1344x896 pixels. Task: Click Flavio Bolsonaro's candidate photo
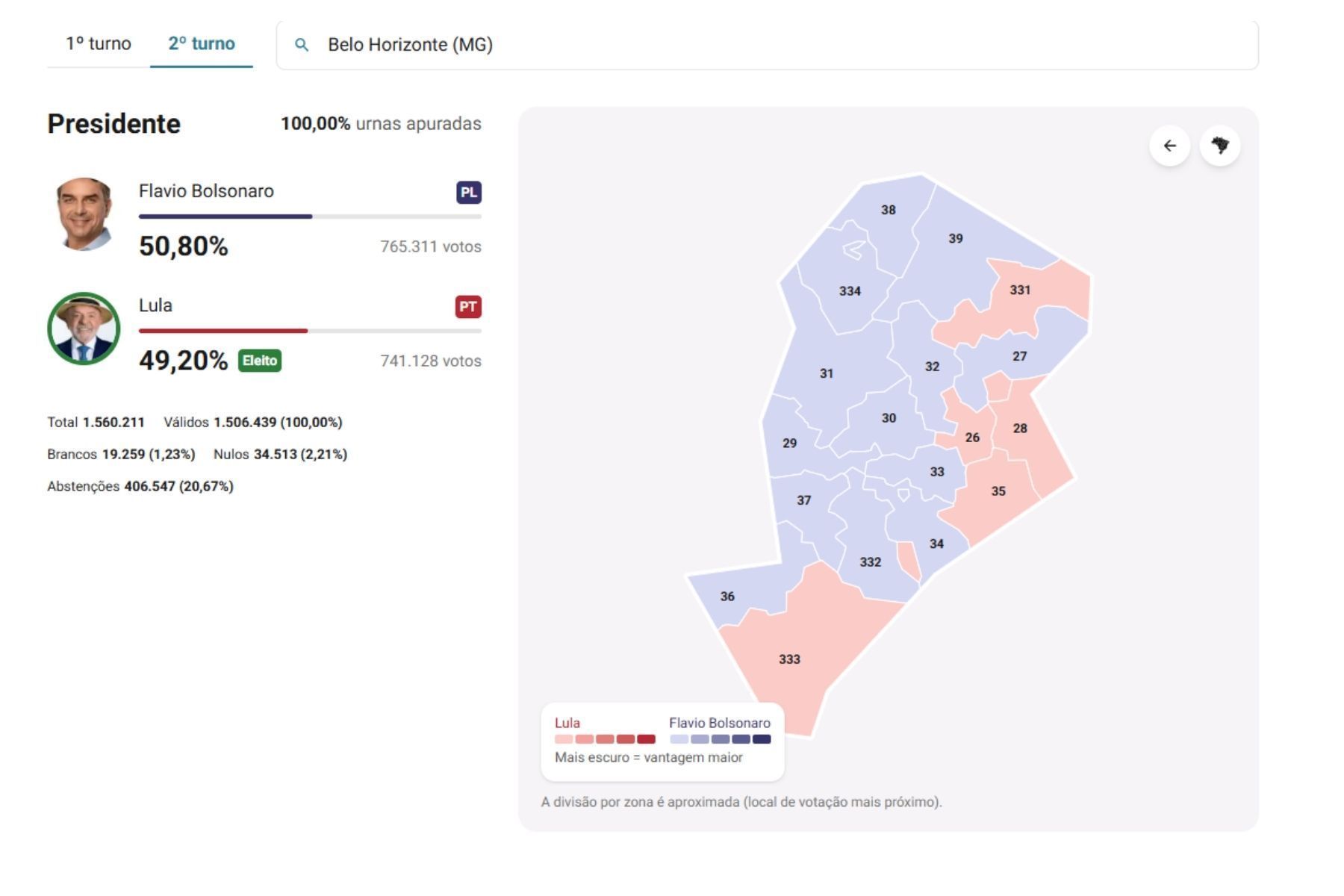point(84,214)
